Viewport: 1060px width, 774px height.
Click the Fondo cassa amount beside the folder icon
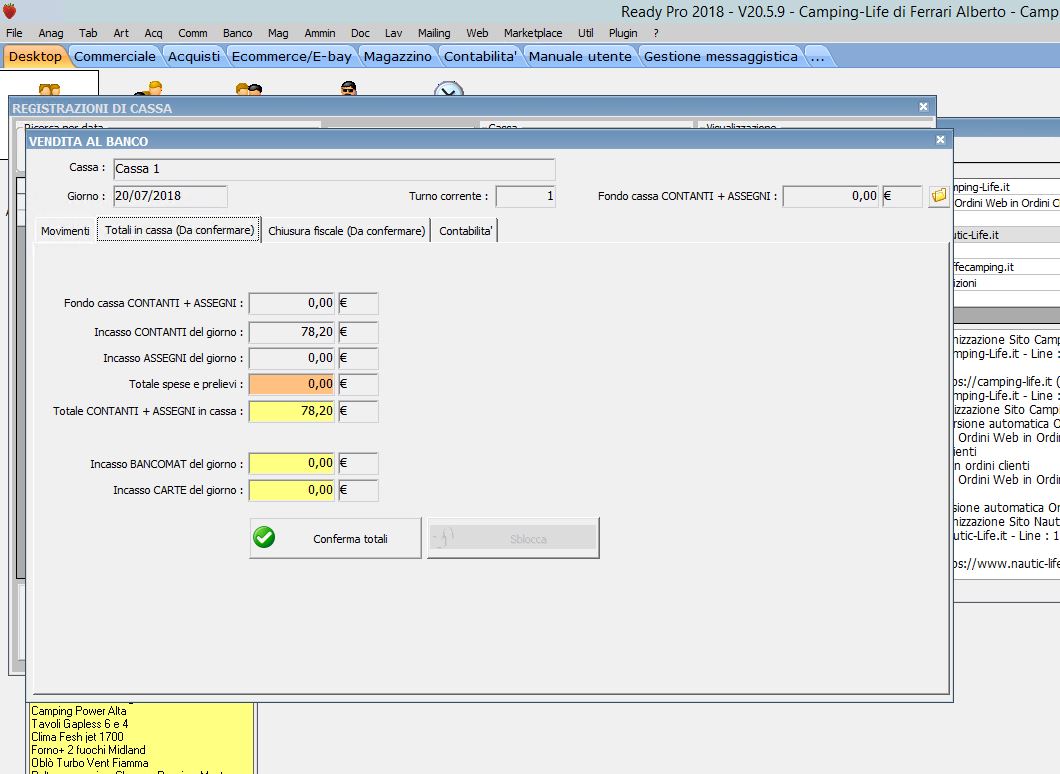tap(831, 196)
